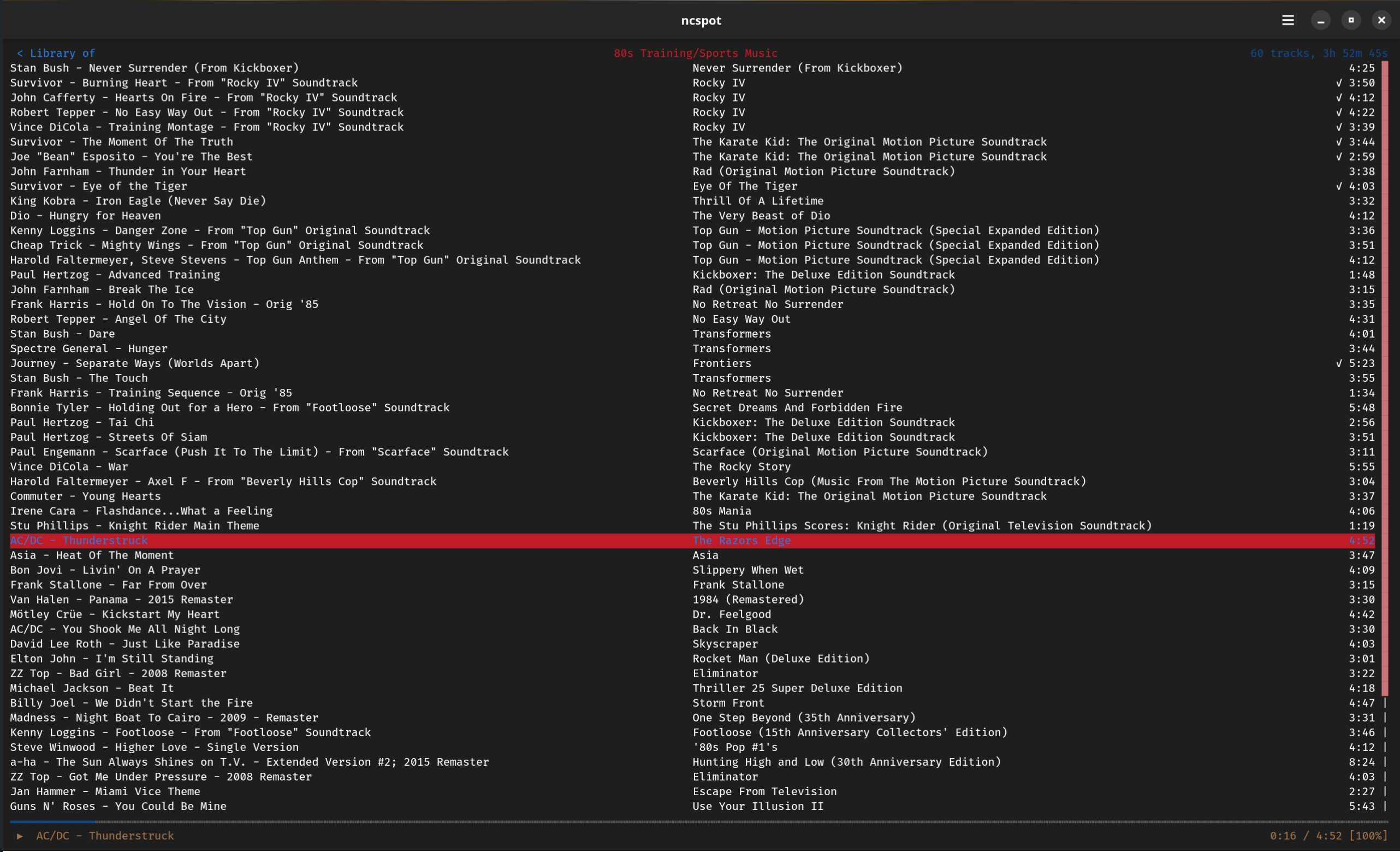Select 'David Lee Roth - Just Like Paradise'
Screen dimensions: 1400x852
(692, 644)
